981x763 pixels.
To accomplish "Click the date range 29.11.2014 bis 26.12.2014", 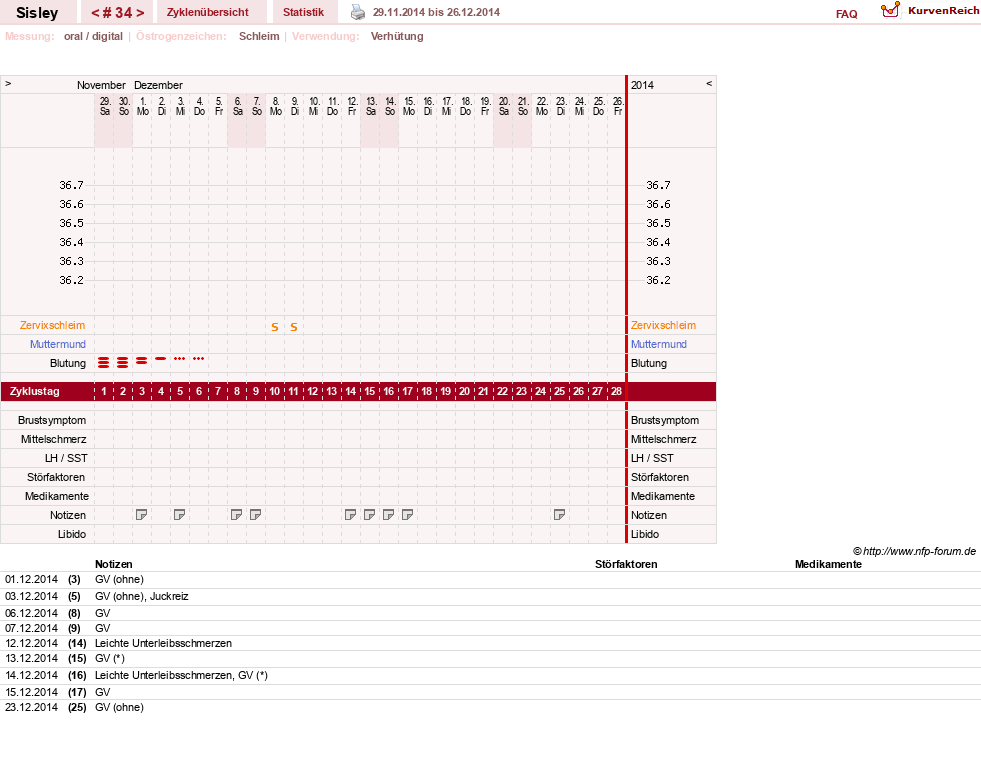I will tap(436, 12).
